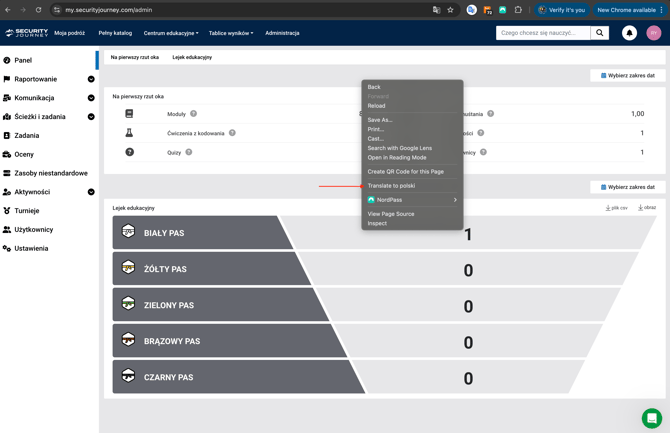Viewport: 670px width, 433px height.
Task: Click the help icon next to Ćwiczenia z kodowania
Action: click(x=232, y=133)
